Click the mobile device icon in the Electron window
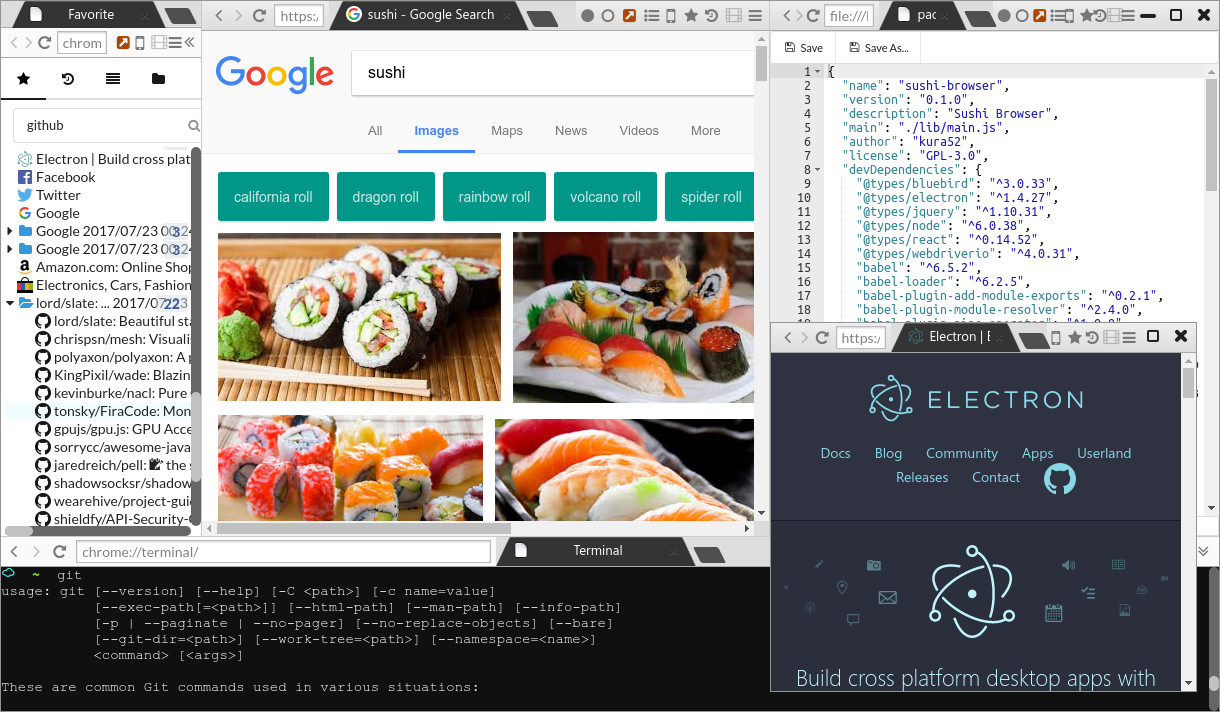 1055,338
